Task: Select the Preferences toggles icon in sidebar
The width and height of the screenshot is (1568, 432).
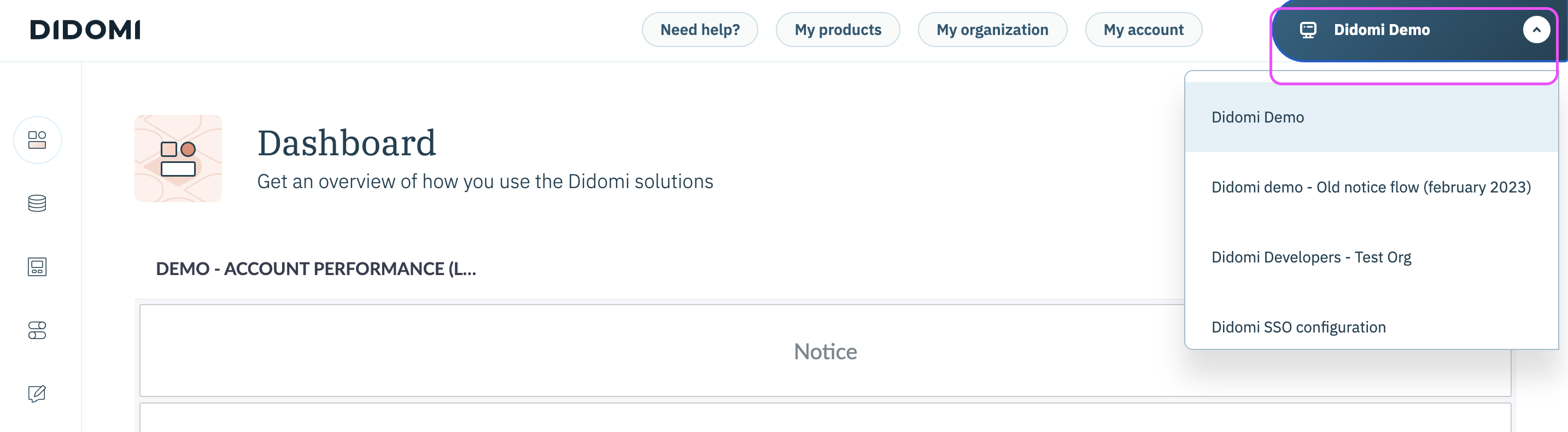Action: tap(37, 330)
